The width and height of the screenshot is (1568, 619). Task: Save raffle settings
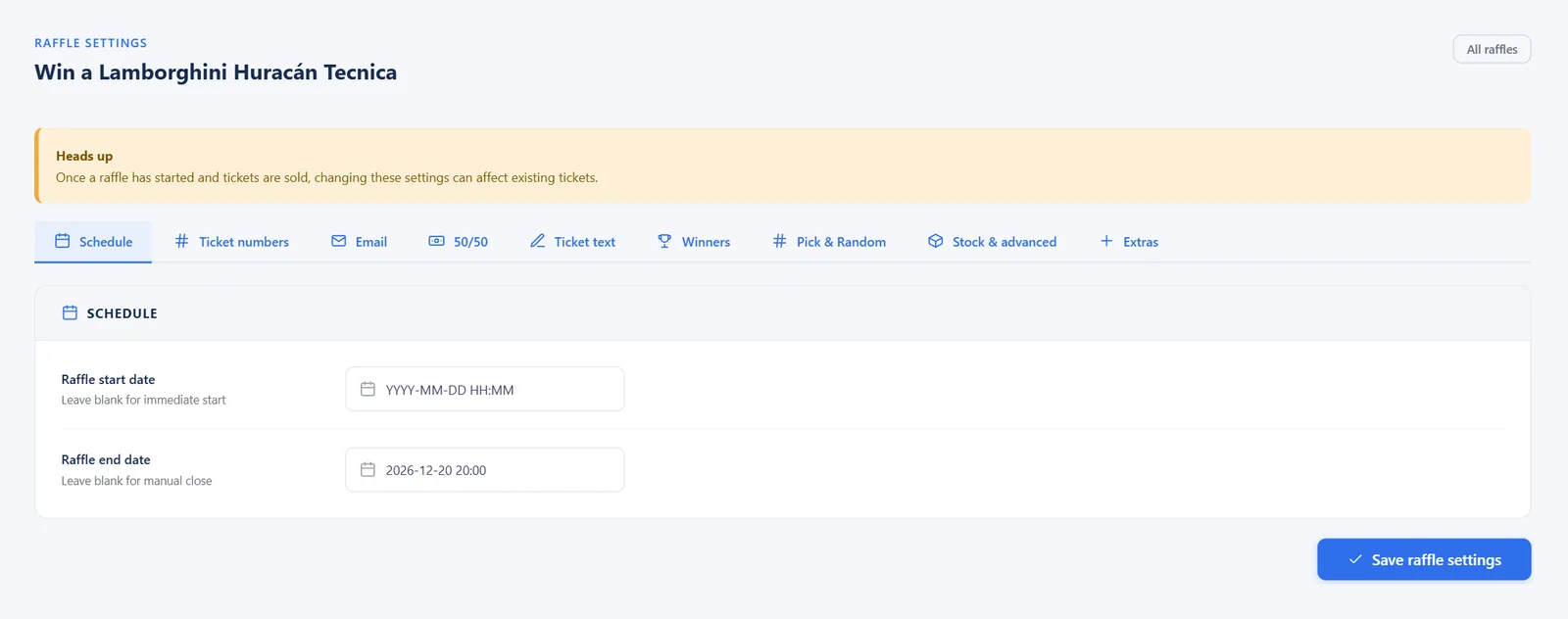point(1424,559)
